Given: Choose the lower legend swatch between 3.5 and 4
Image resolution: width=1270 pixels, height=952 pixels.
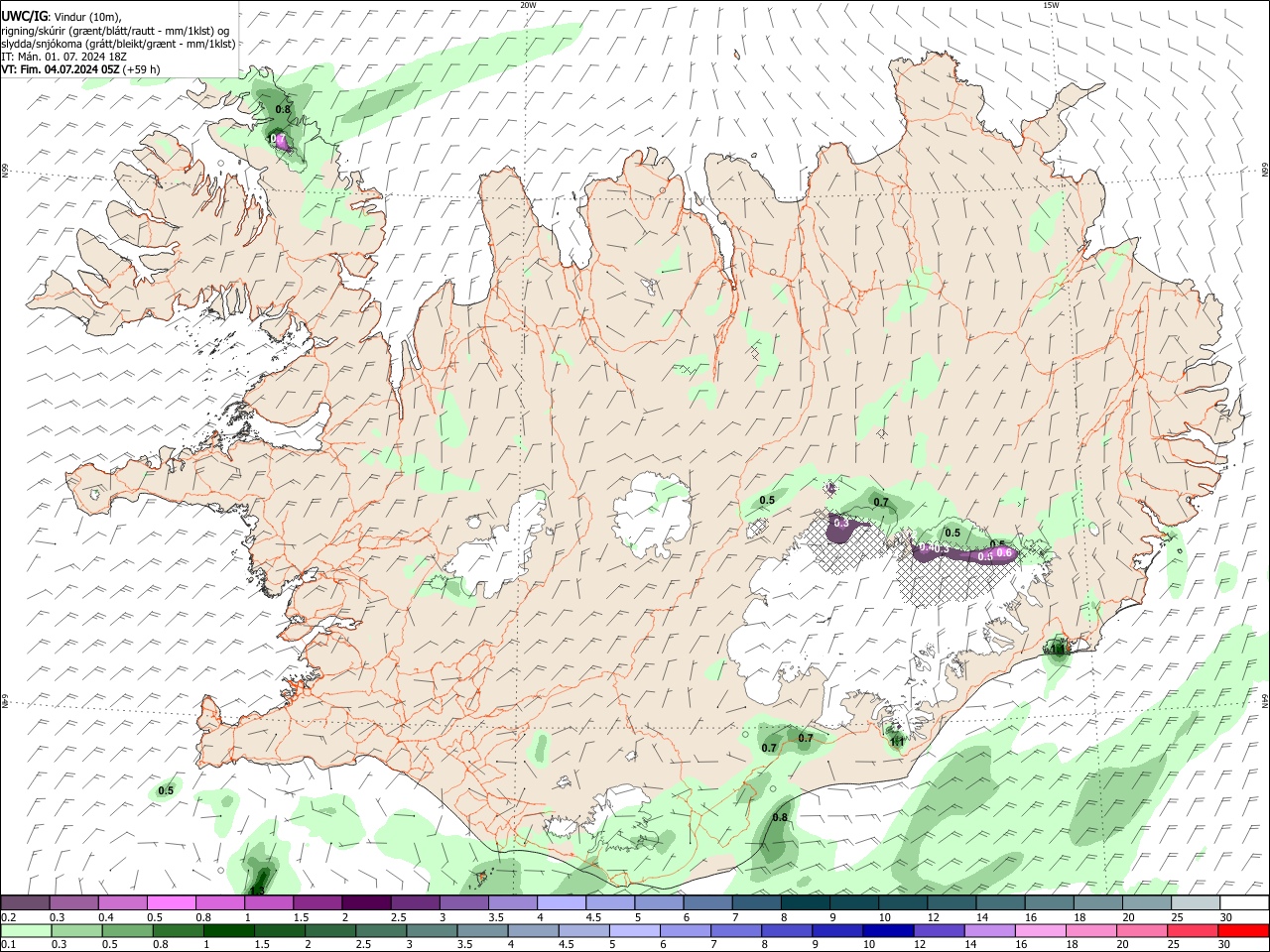Looking at the screenshot, I should point(482,930).
